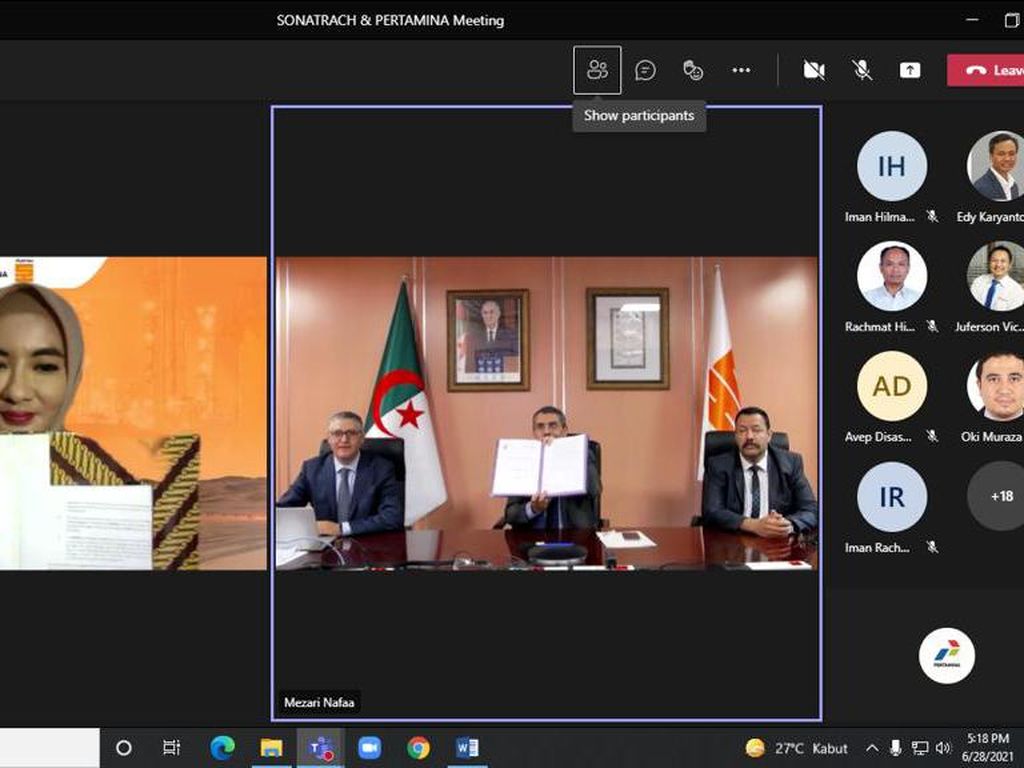
Task: Open Zoom from the taskbar
Action: [x=370, y=748]
